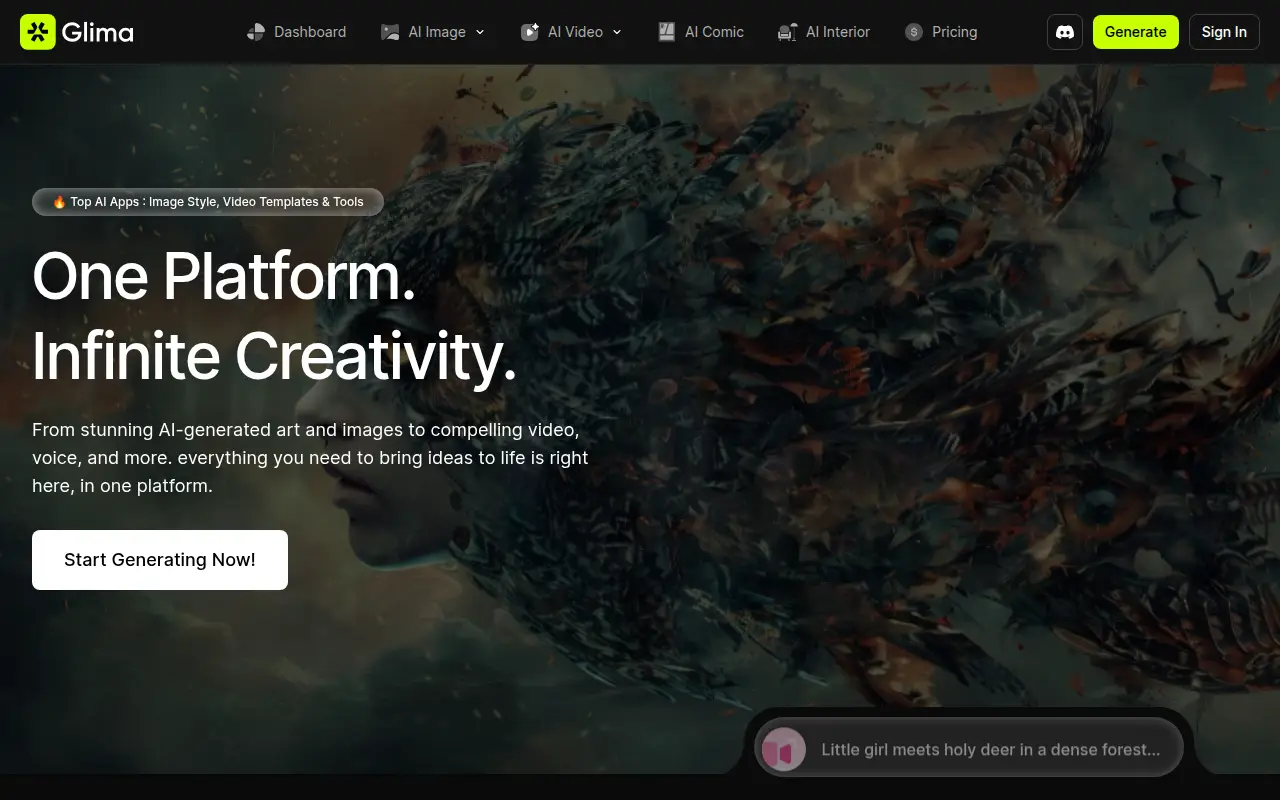Click the Dashboard pie chart icon

[x=256, y=32]
